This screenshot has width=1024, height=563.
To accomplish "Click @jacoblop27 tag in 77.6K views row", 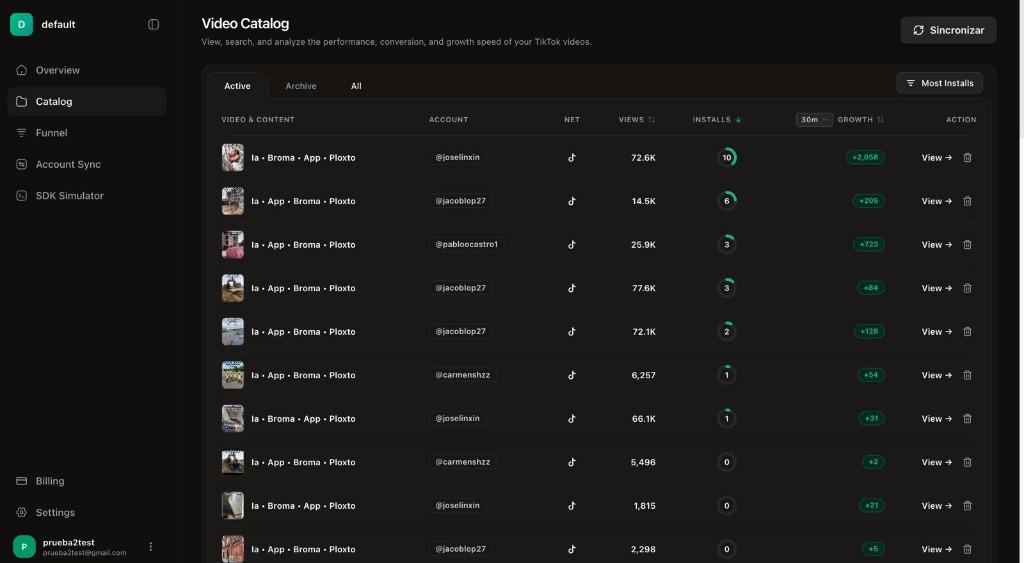I will click(460, 288).
